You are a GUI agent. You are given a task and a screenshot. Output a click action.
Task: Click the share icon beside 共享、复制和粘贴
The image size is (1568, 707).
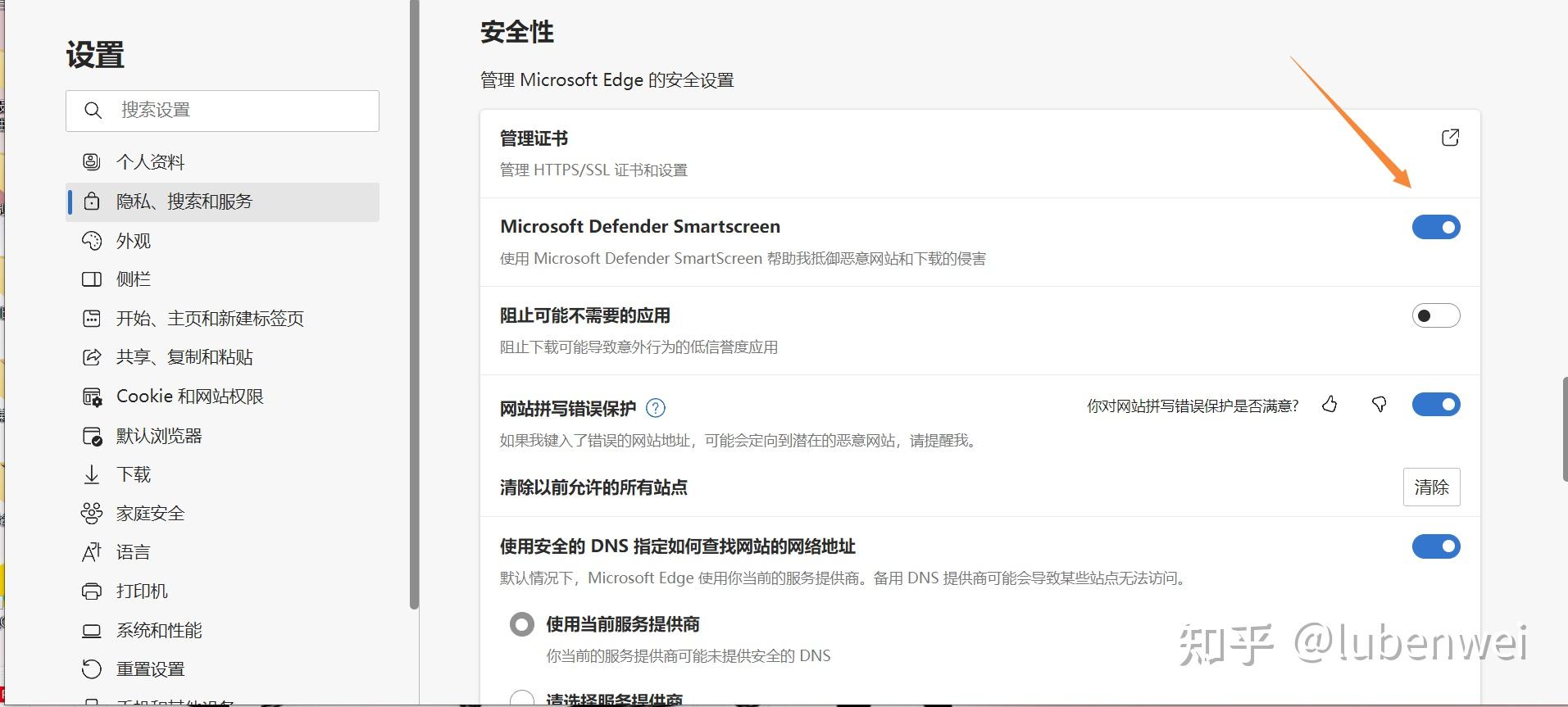click(92, 357)
